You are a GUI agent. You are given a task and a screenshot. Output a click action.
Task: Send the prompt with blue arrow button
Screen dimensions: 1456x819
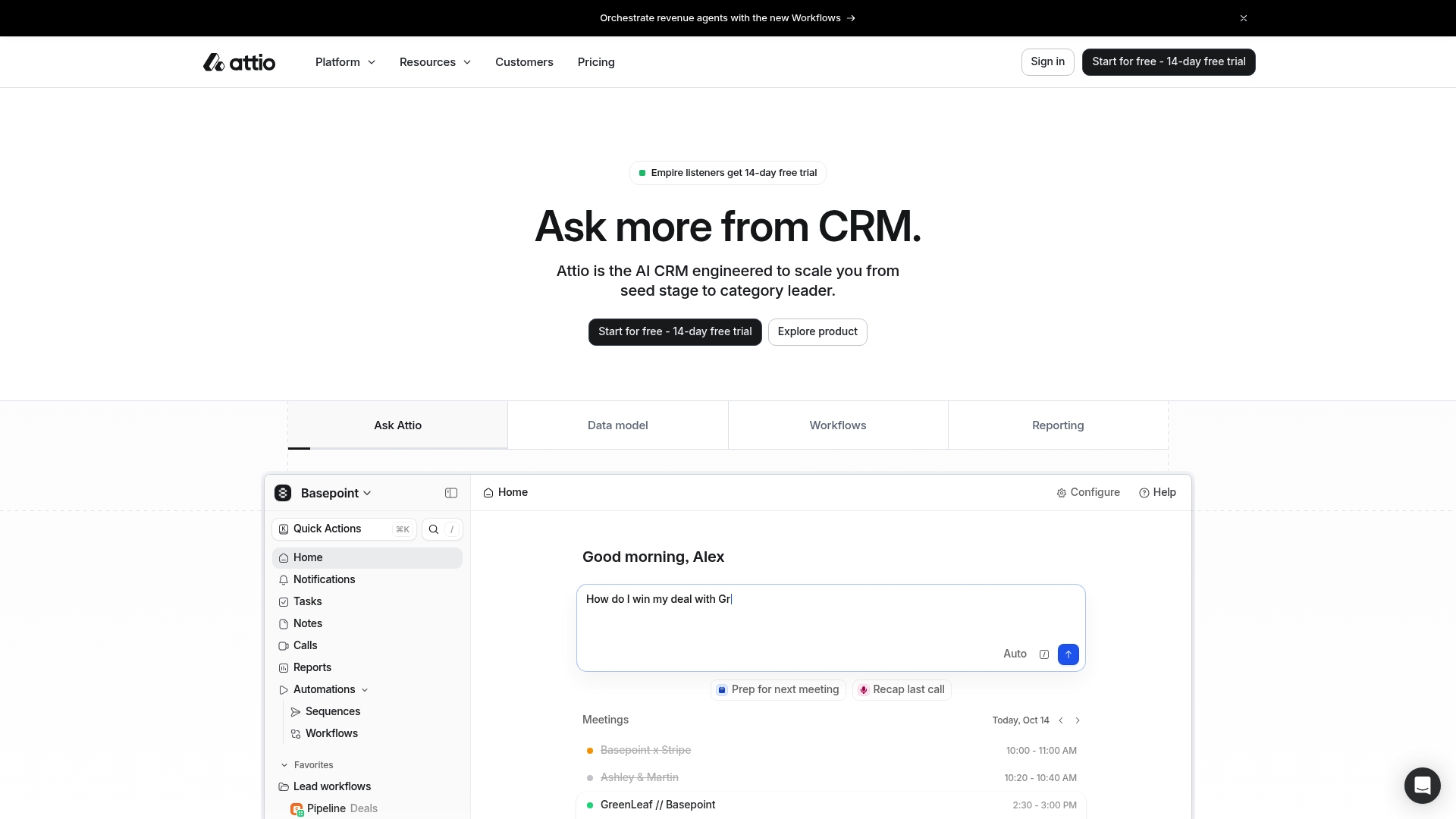(x=1068, y=654)
